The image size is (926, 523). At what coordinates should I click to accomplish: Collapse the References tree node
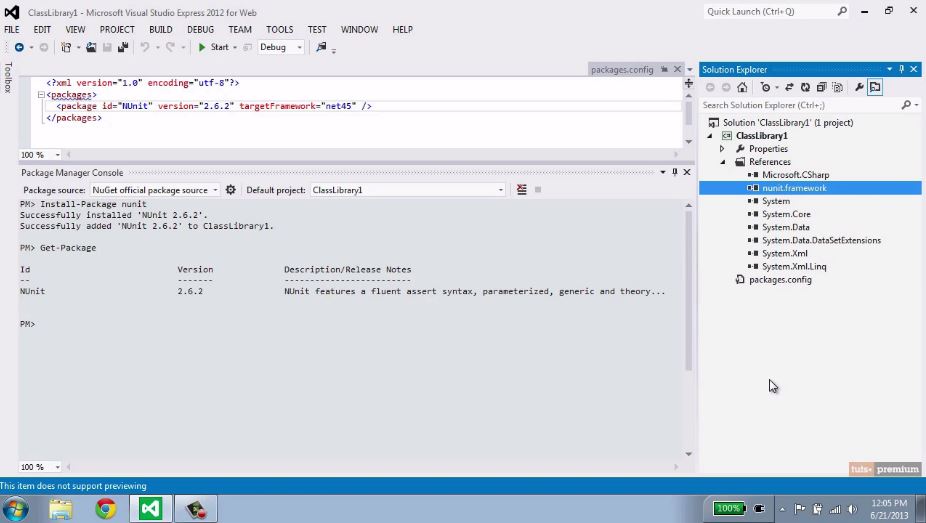tap(723, 162)
